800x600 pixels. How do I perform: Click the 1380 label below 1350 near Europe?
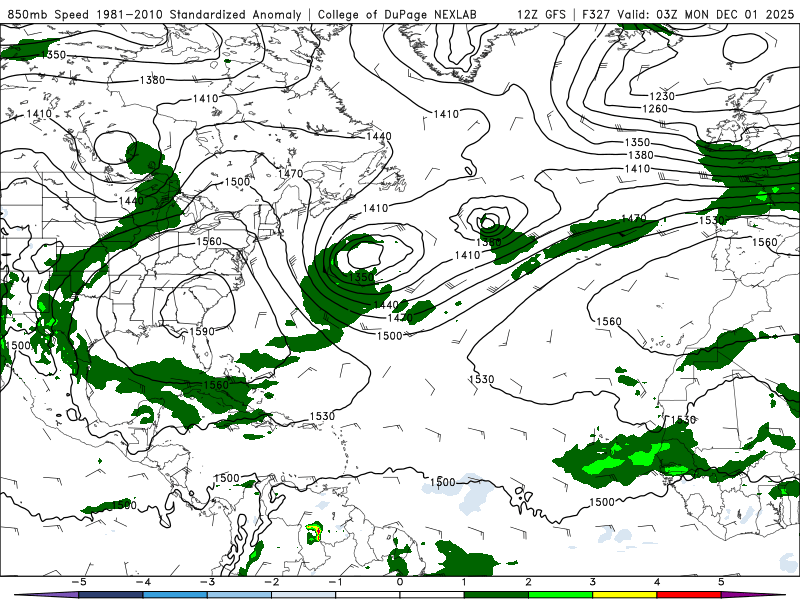coord(640,155)
